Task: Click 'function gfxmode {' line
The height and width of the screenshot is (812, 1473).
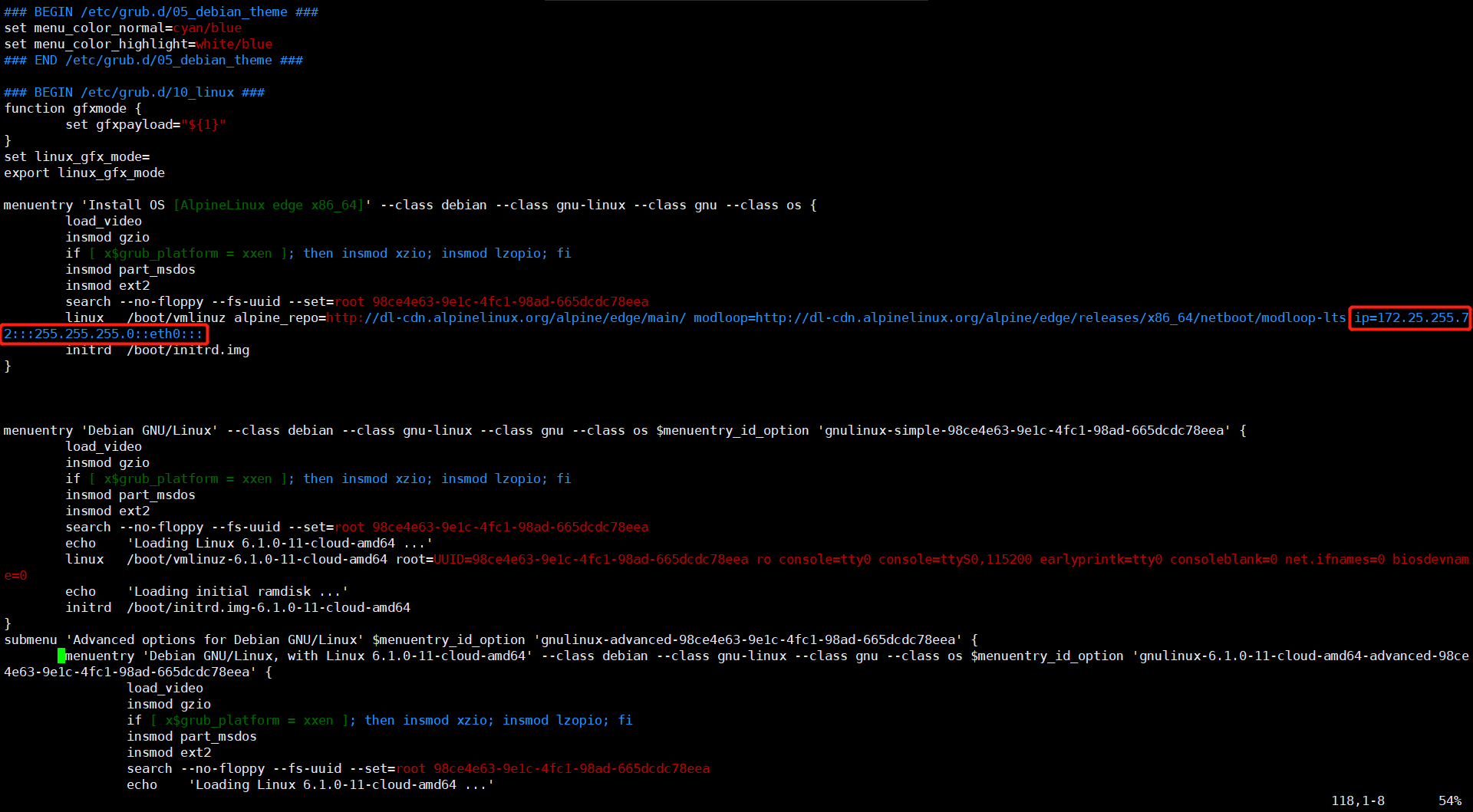Action: point(73,108)
